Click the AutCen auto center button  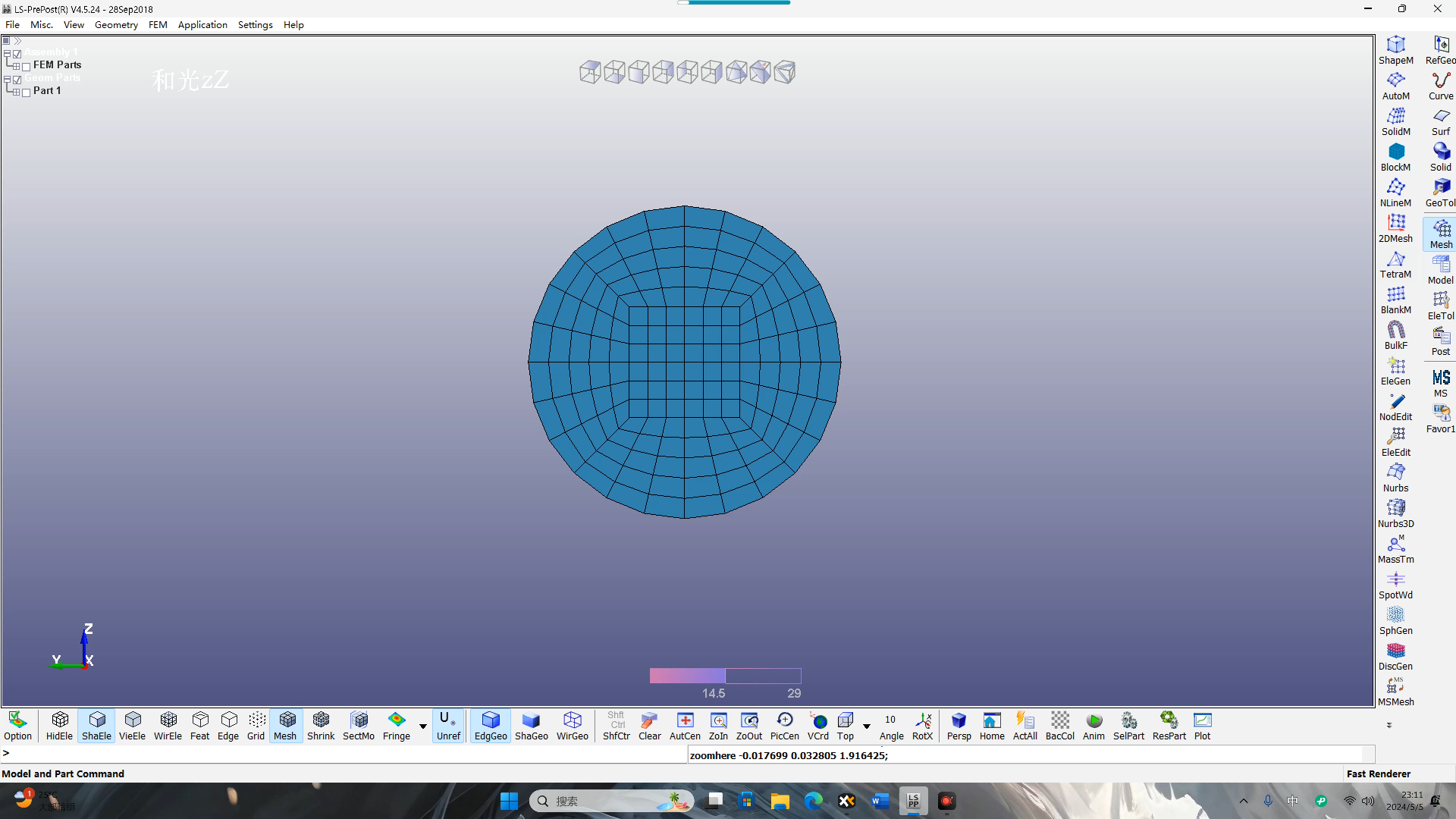pyautogui.click(x=685, y=726)
